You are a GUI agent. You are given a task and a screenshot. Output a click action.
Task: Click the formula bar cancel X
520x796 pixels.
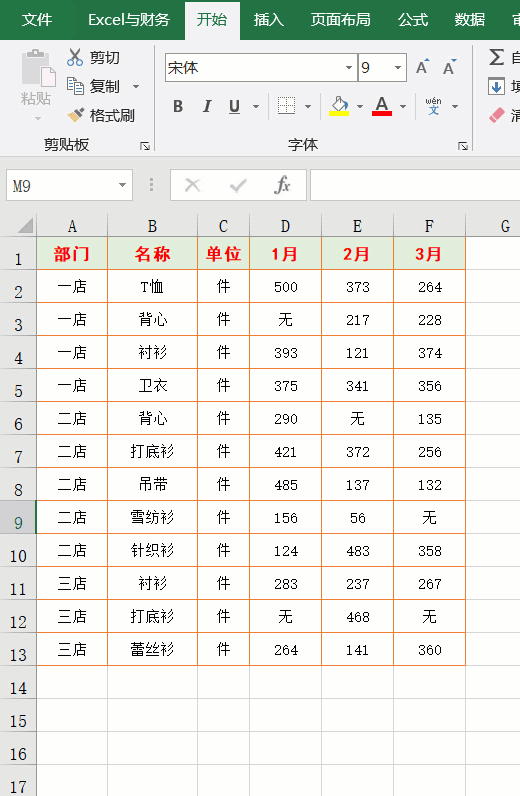coord(192,185)
